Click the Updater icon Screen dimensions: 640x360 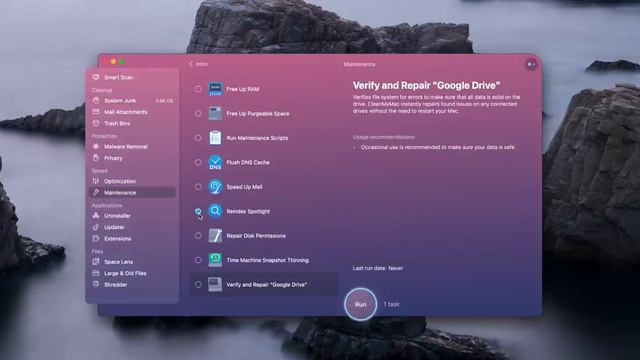point(96,227)
